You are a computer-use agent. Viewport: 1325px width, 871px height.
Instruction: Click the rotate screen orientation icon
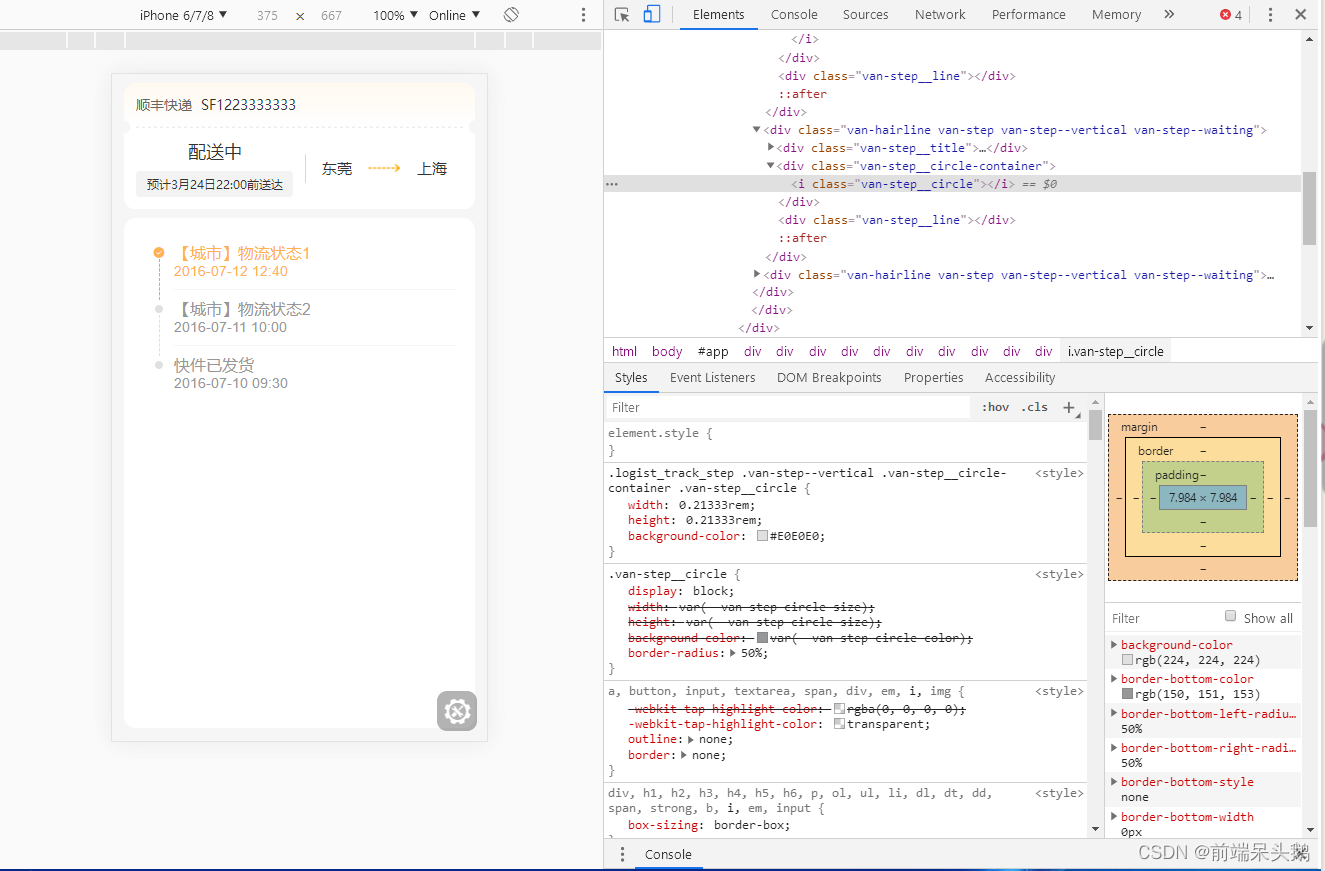coord(511,15)
